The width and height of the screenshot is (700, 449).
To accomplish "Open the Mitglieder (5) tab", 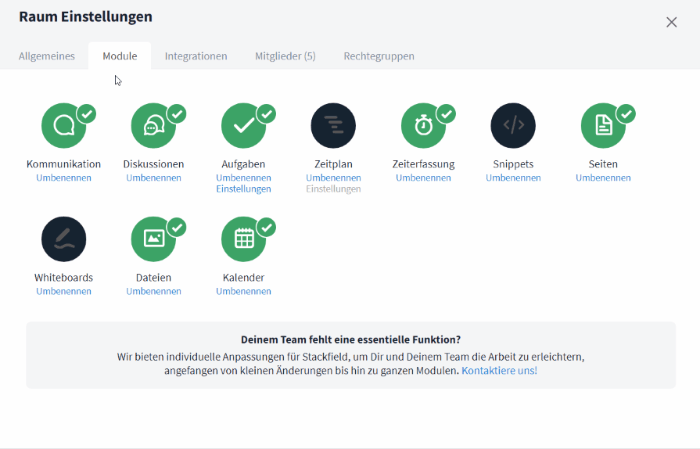I will [x=285, y=56].
